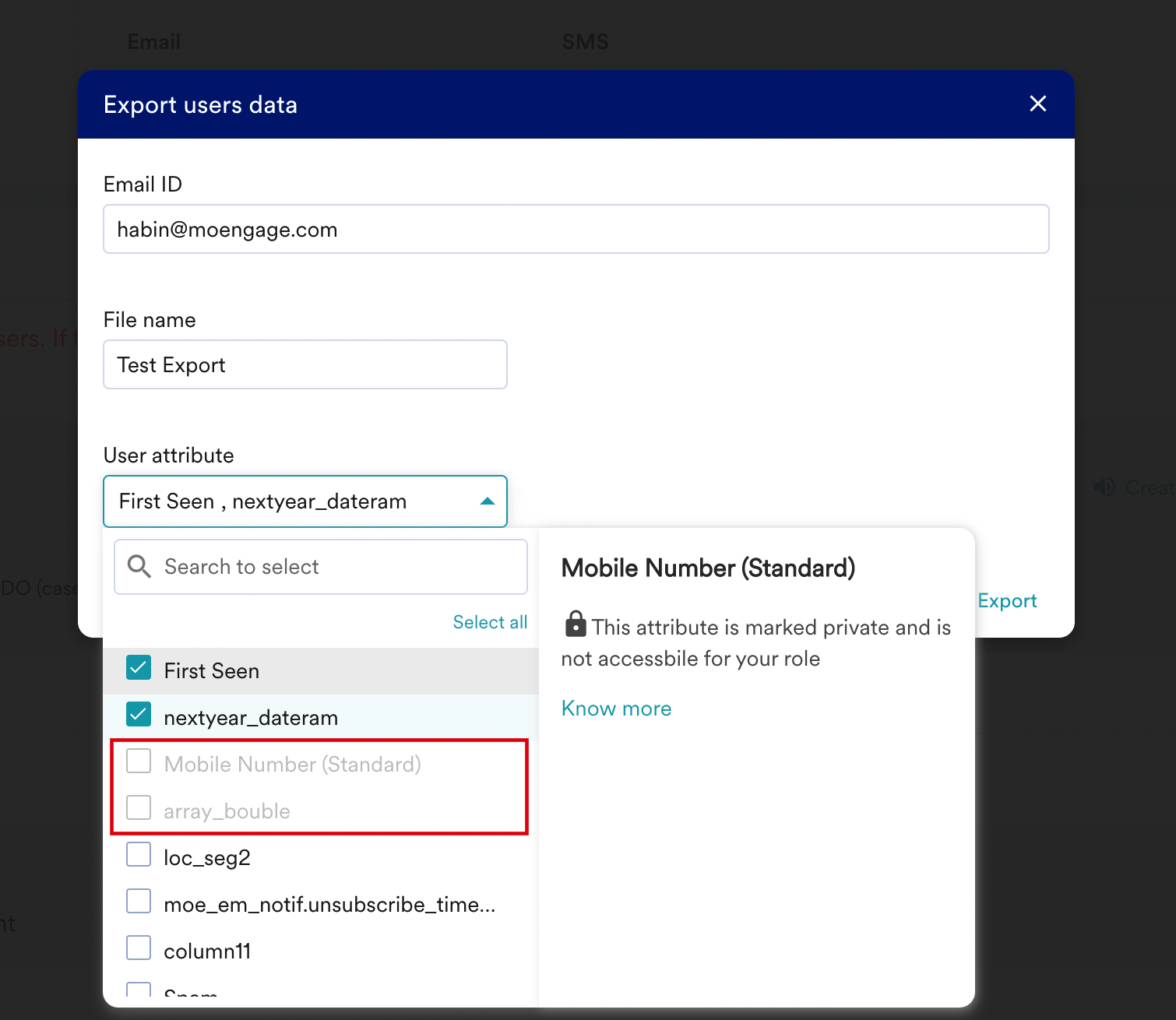Select the nextyear_dateram list item
The height and width of the screenshot is (1020, 1176).
pos(251,718)
